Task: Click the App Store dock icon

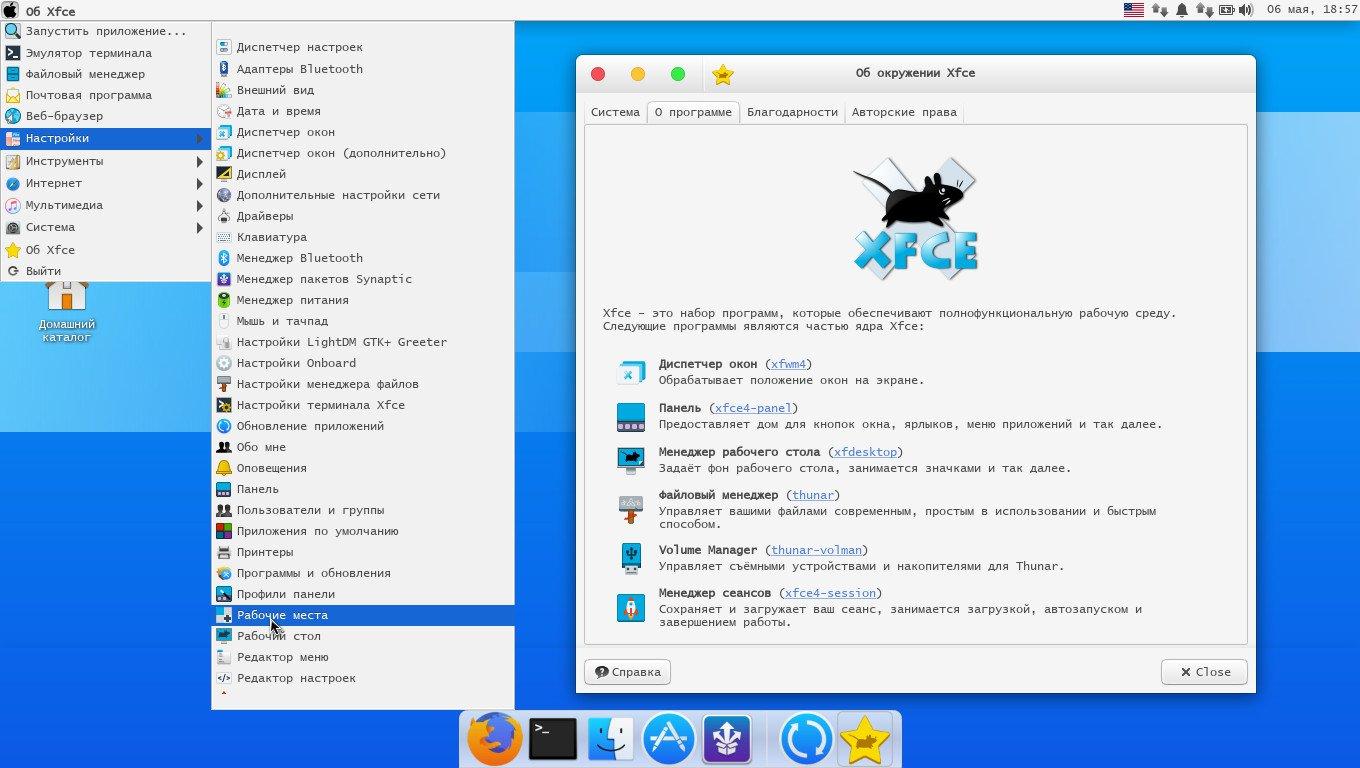Action: click(x=668, y=739)
